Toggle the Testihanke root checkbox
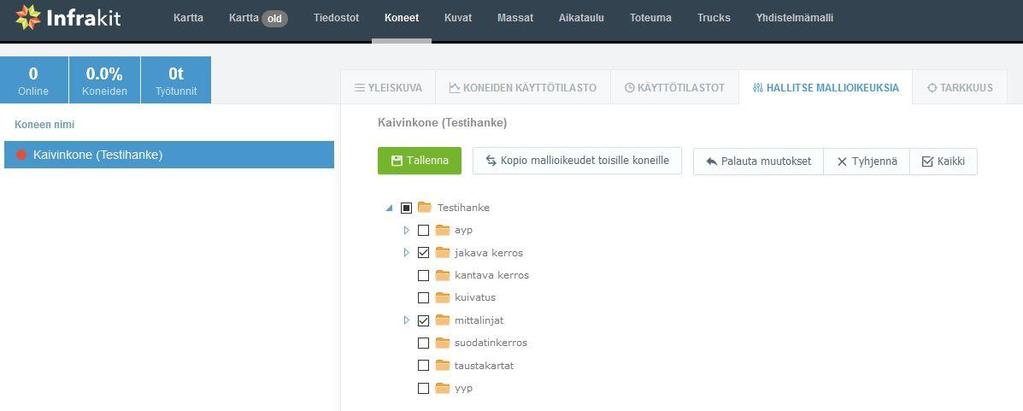Image resolution: width=1023 pixels, height=411 pixels. tap(406, 207)
